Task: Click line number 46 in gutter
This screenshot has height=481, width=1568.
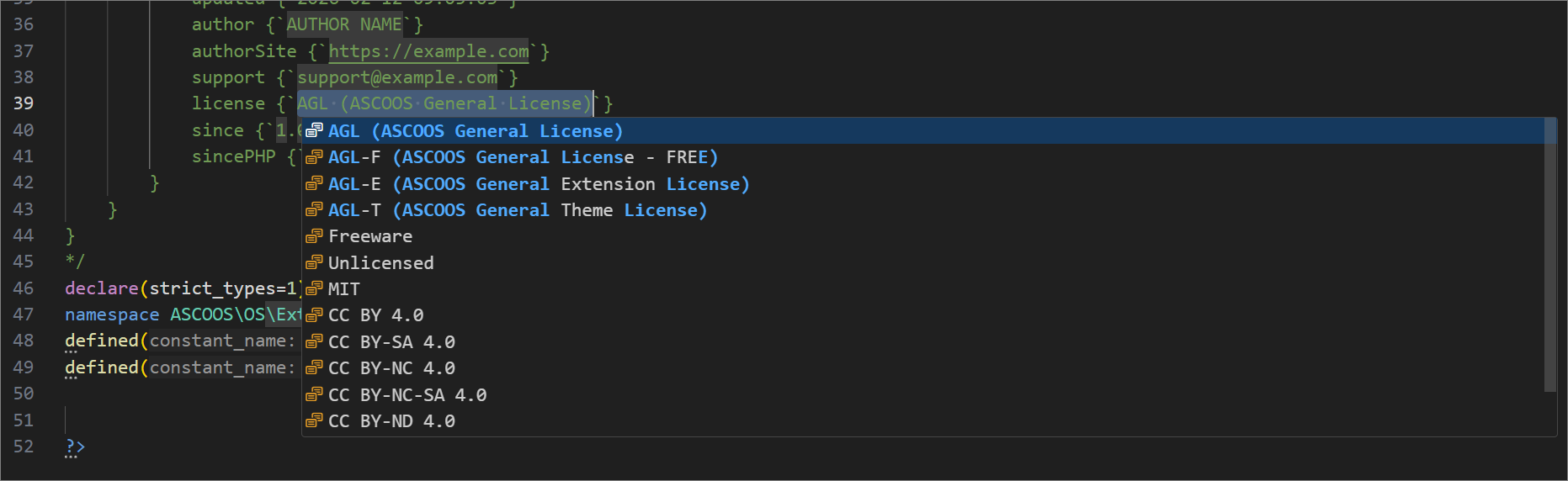Action: point(24,288)
